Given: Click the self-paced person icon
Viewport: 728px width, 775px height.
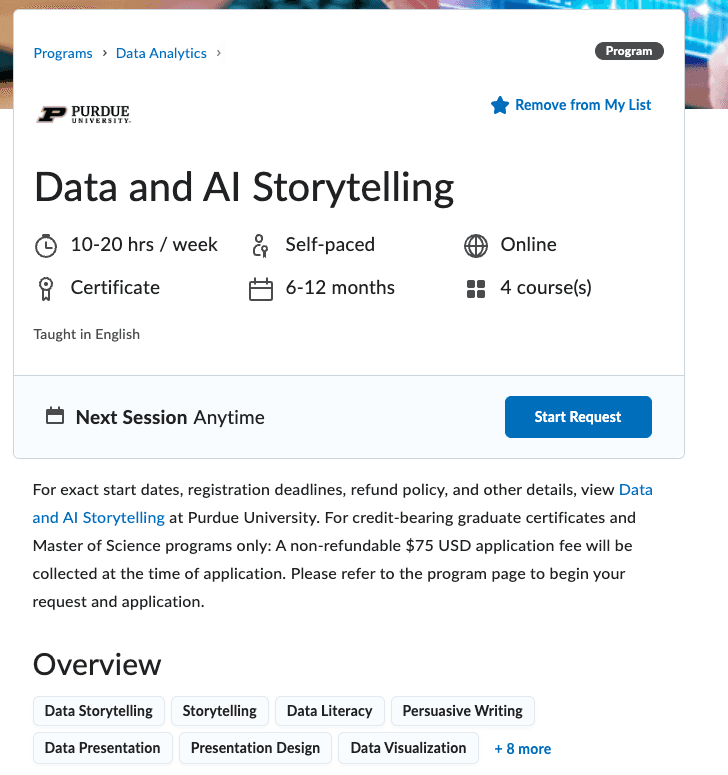Looking at the screenshot, I should pyautogui.click(x=260, y=245).
